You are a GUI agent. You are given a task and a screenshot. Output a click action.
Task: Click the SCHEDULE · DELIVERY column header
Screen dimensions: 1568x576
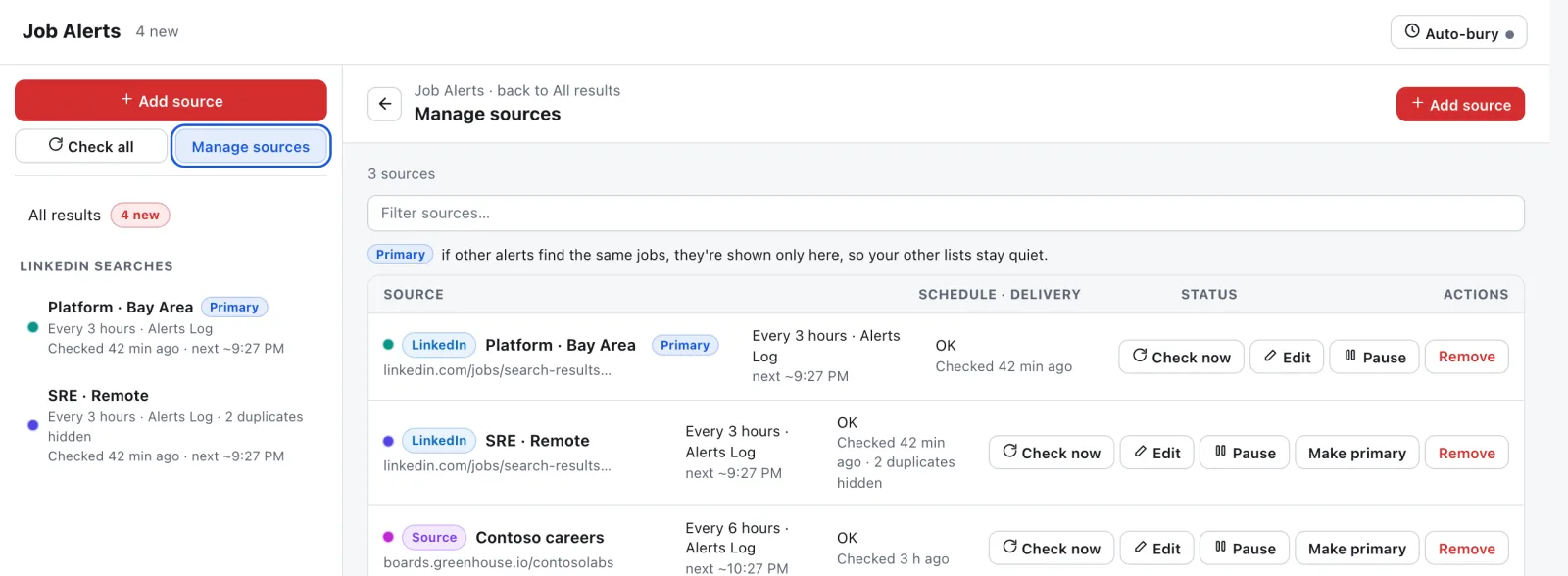click(1000, 294)
